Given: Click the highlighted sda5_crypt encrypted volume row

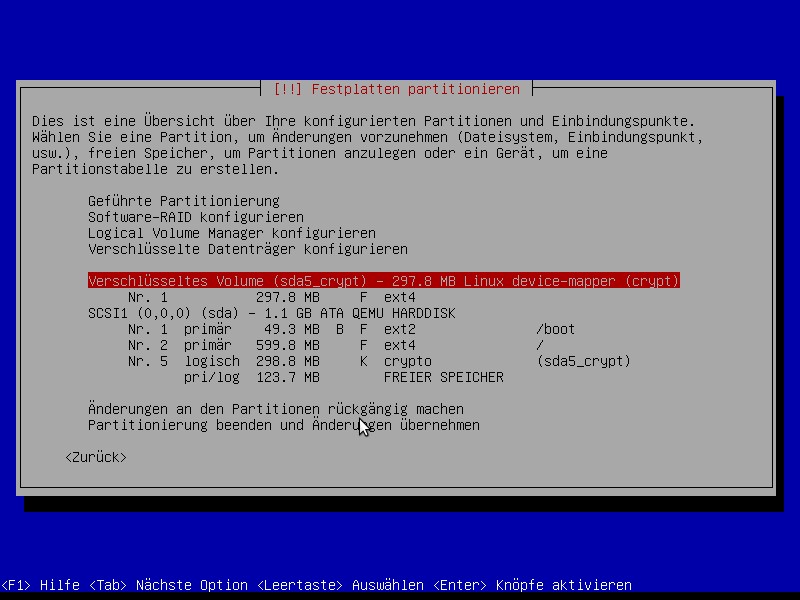Looking at the screenshot, I should [x=383, y=281].
